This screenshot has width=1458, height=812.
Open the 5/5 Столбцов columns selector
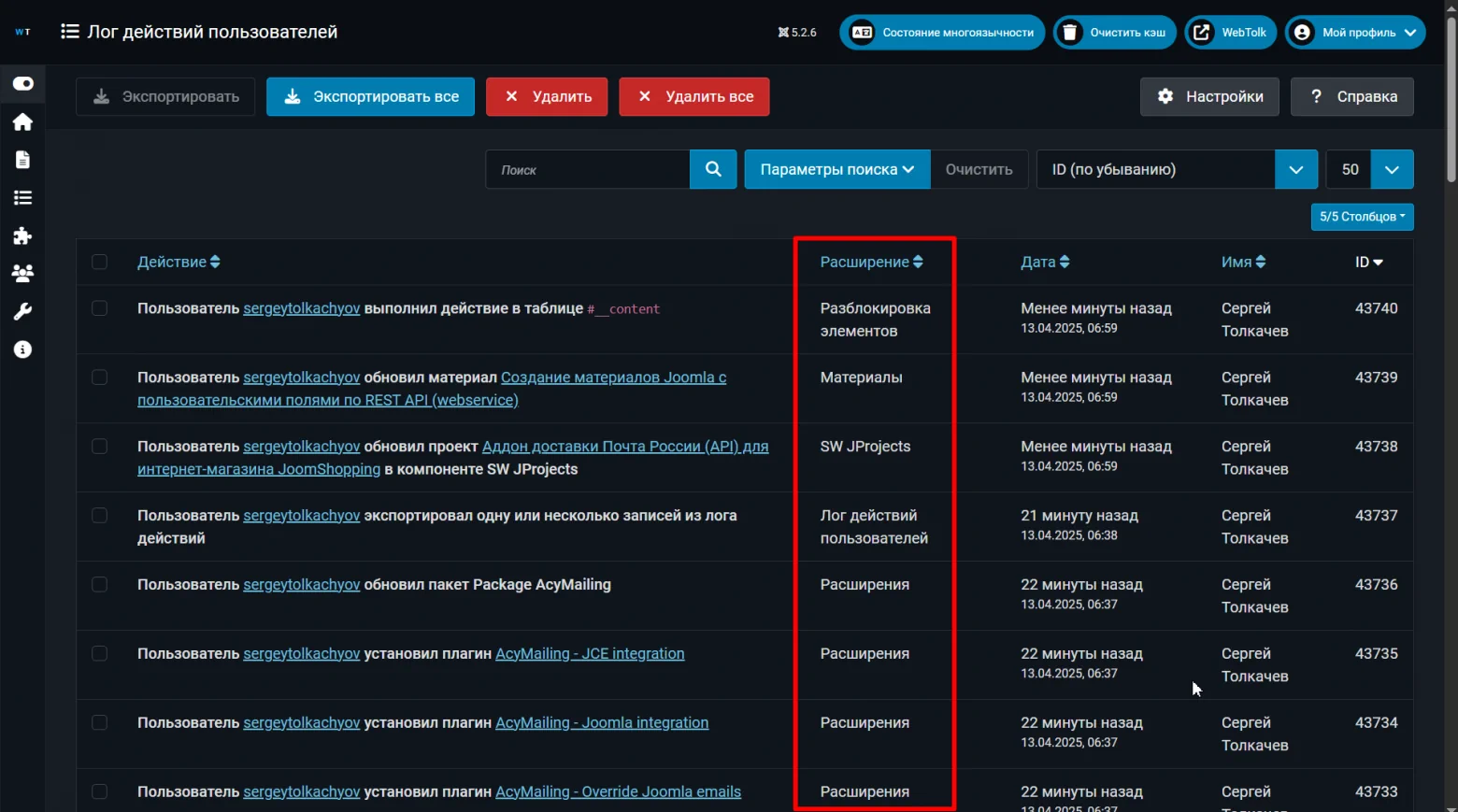[x=1362, y=217]
